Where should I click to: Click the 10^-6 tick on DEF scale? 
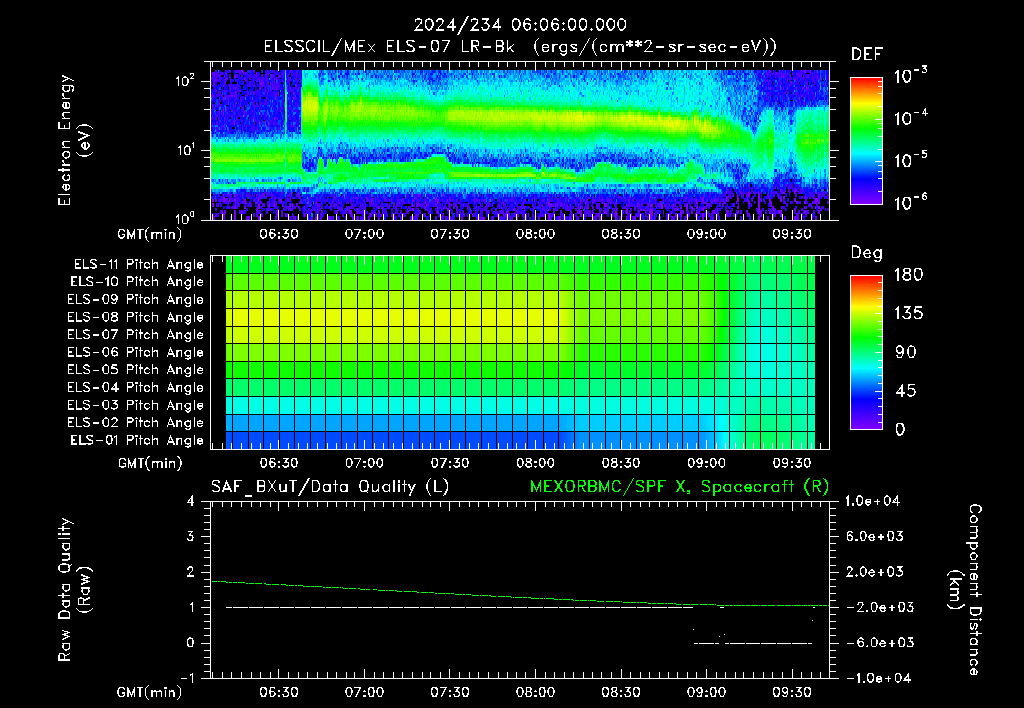(910, 202)
